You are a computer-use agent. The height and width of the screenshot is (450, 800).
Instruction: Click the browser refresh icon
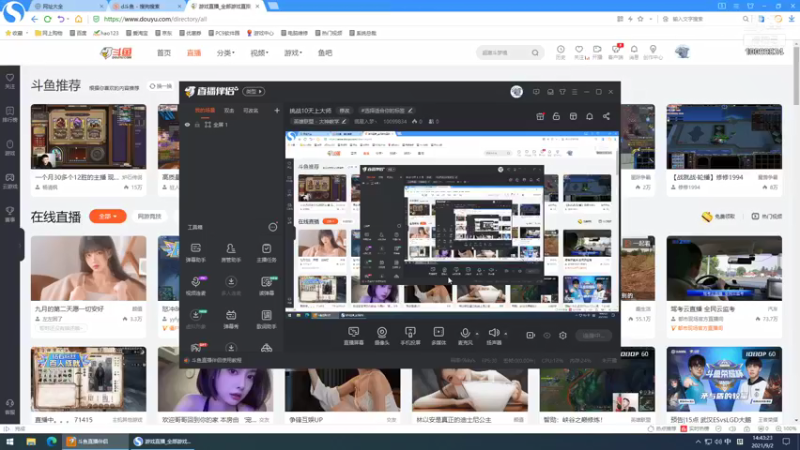tap(47, 19)
